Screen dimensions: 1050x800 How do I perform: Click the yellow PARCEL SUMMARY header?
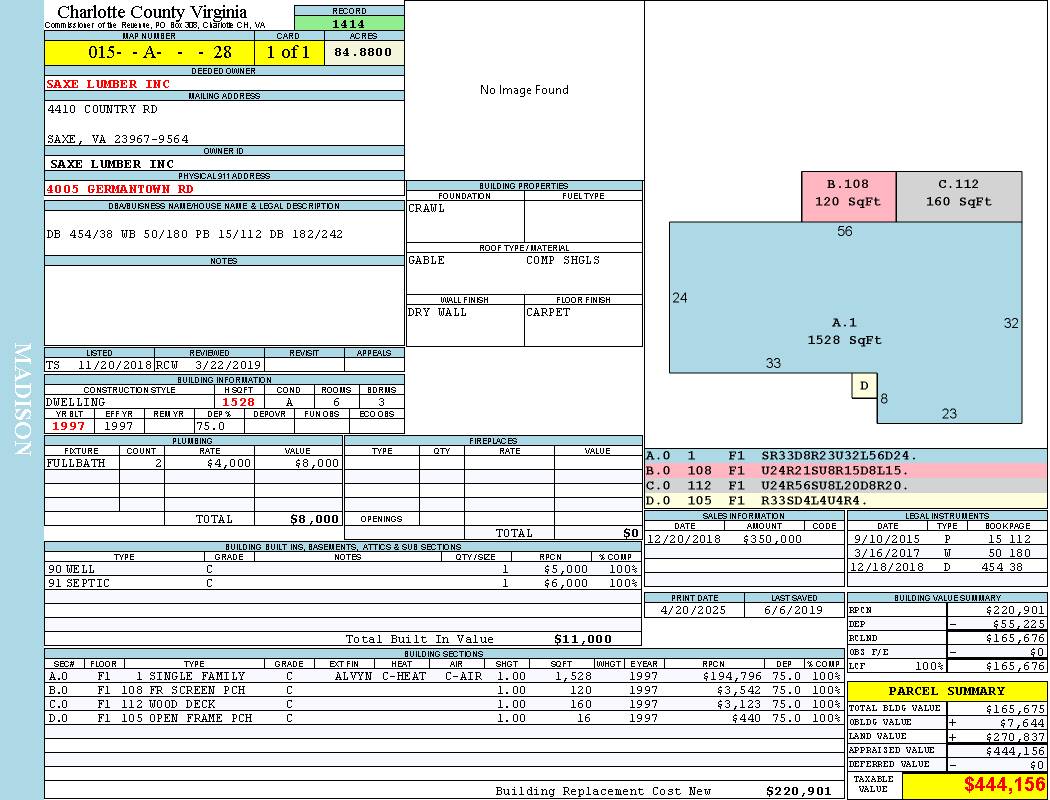coord(947,691)
